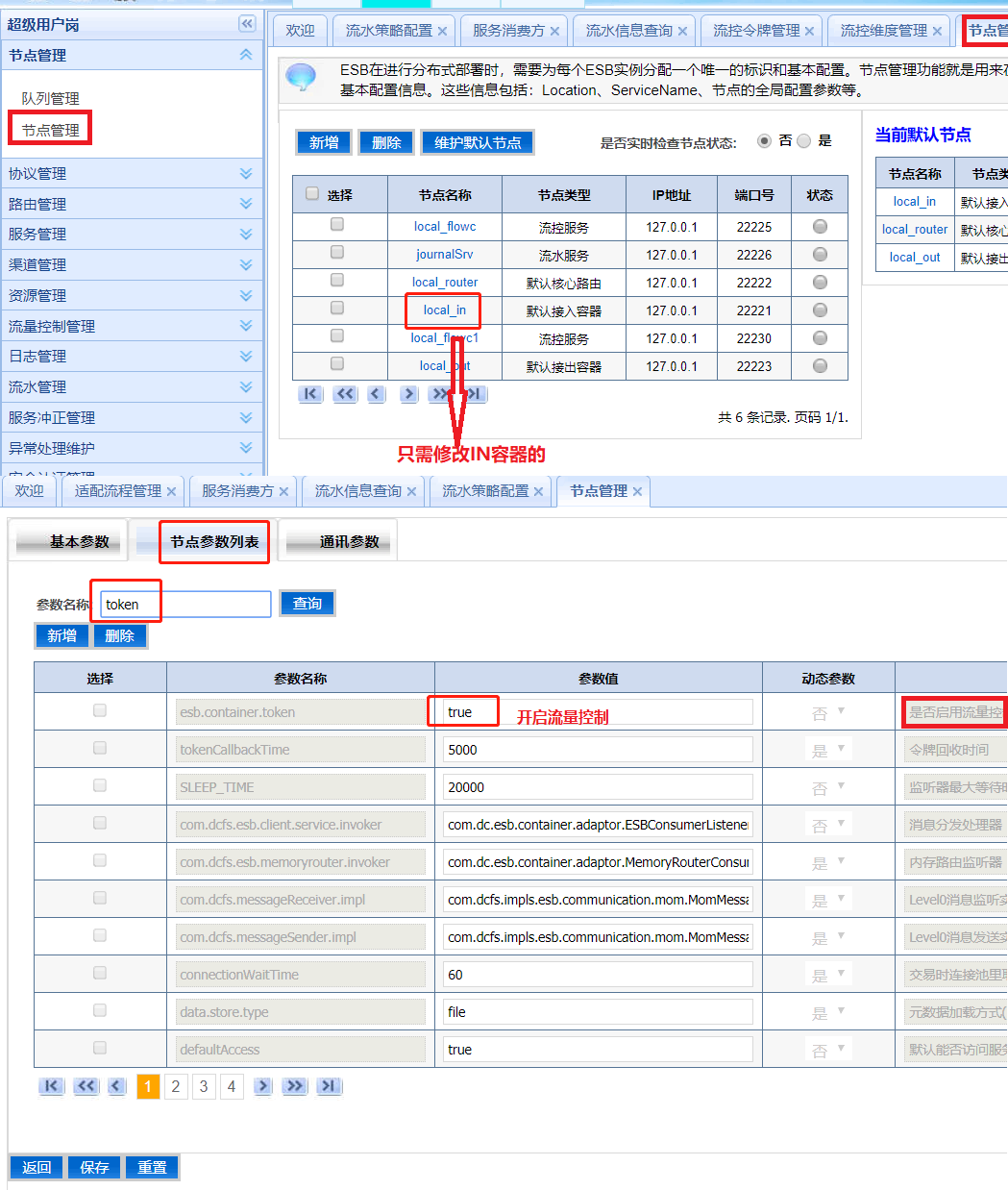Click the 维护默认节点 button
The width and height of the screenshot is (1008, 1190).
[x=478, y=143]
